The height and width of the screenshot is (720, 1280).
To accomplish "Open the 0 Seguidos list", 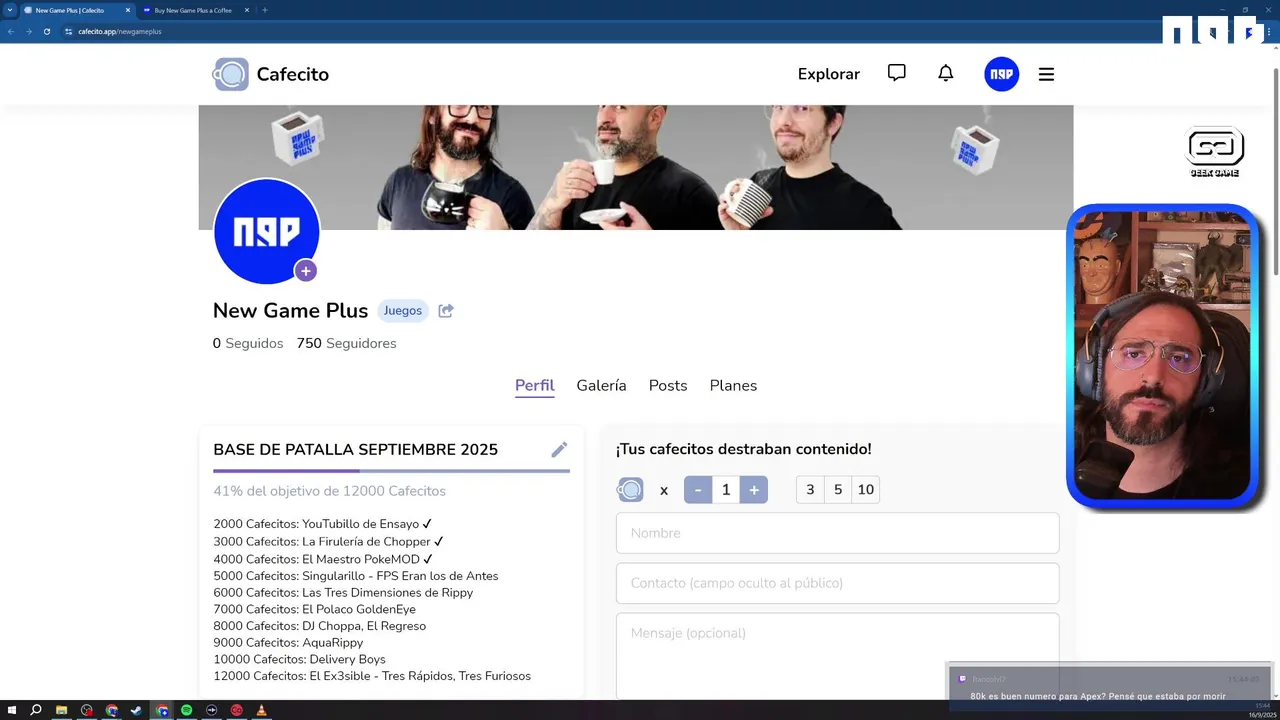I will tap(248, 343).
